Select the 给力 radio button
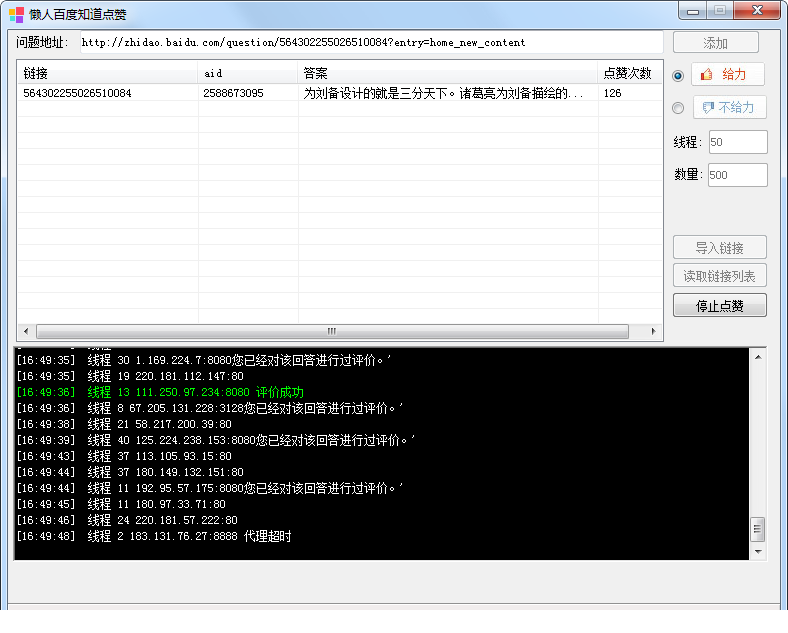 pos(678,75)
